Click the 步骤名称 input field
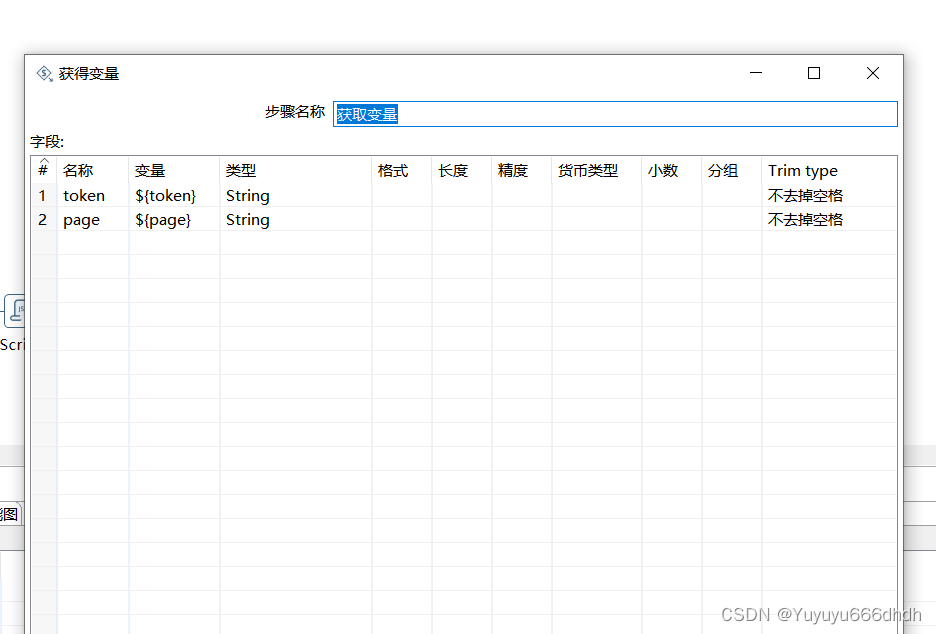 (615, 114)
